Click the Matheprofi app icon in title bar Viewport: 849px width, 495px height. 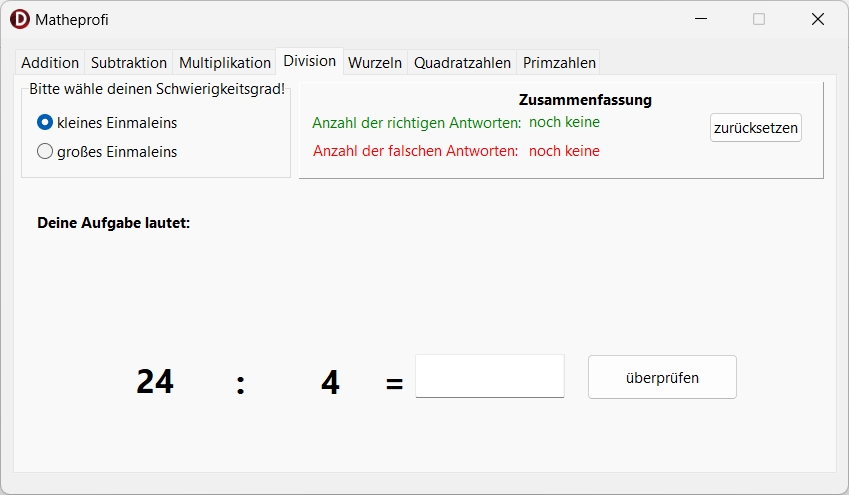19,19
